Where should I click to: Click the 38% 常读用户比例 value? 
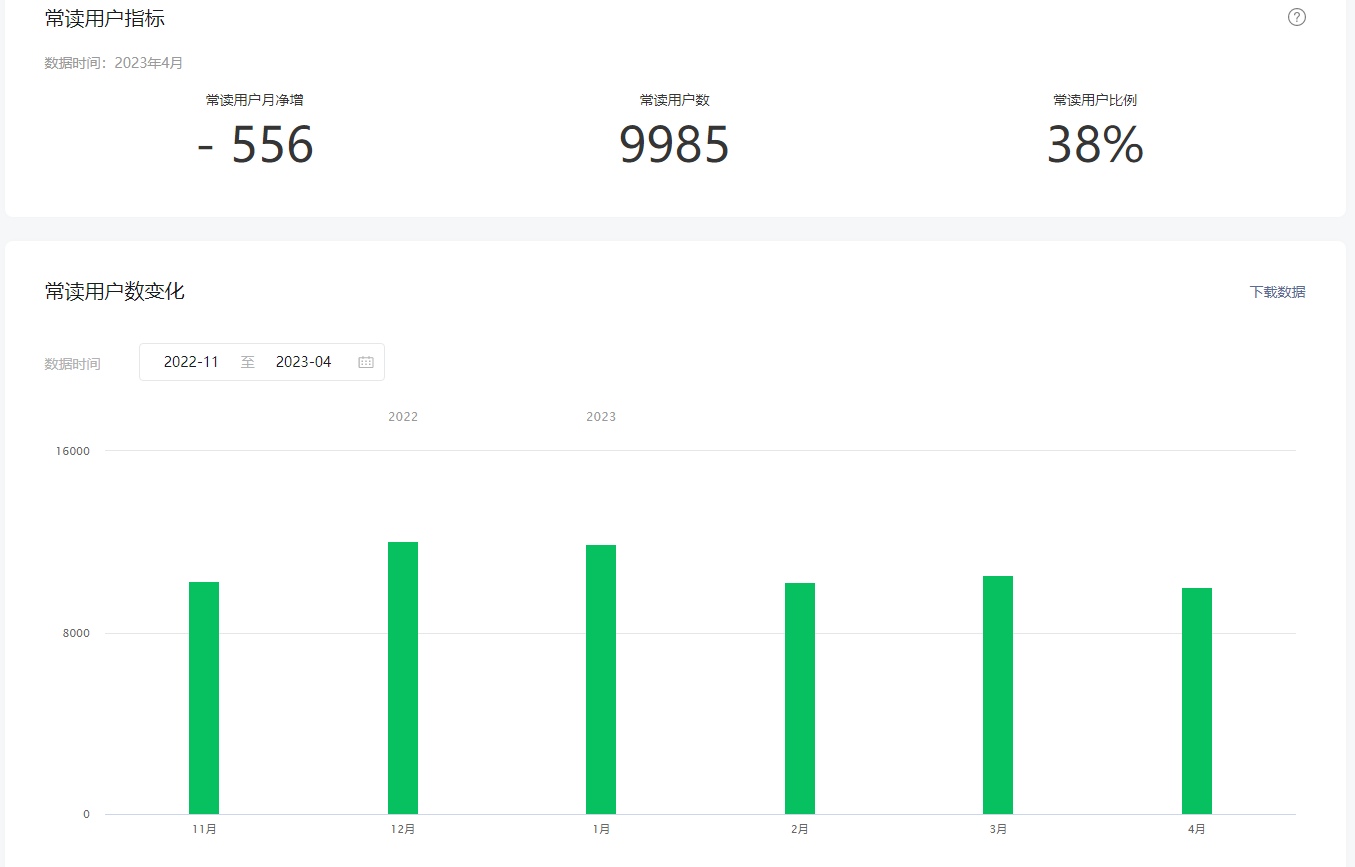[x=1095, y=146]
